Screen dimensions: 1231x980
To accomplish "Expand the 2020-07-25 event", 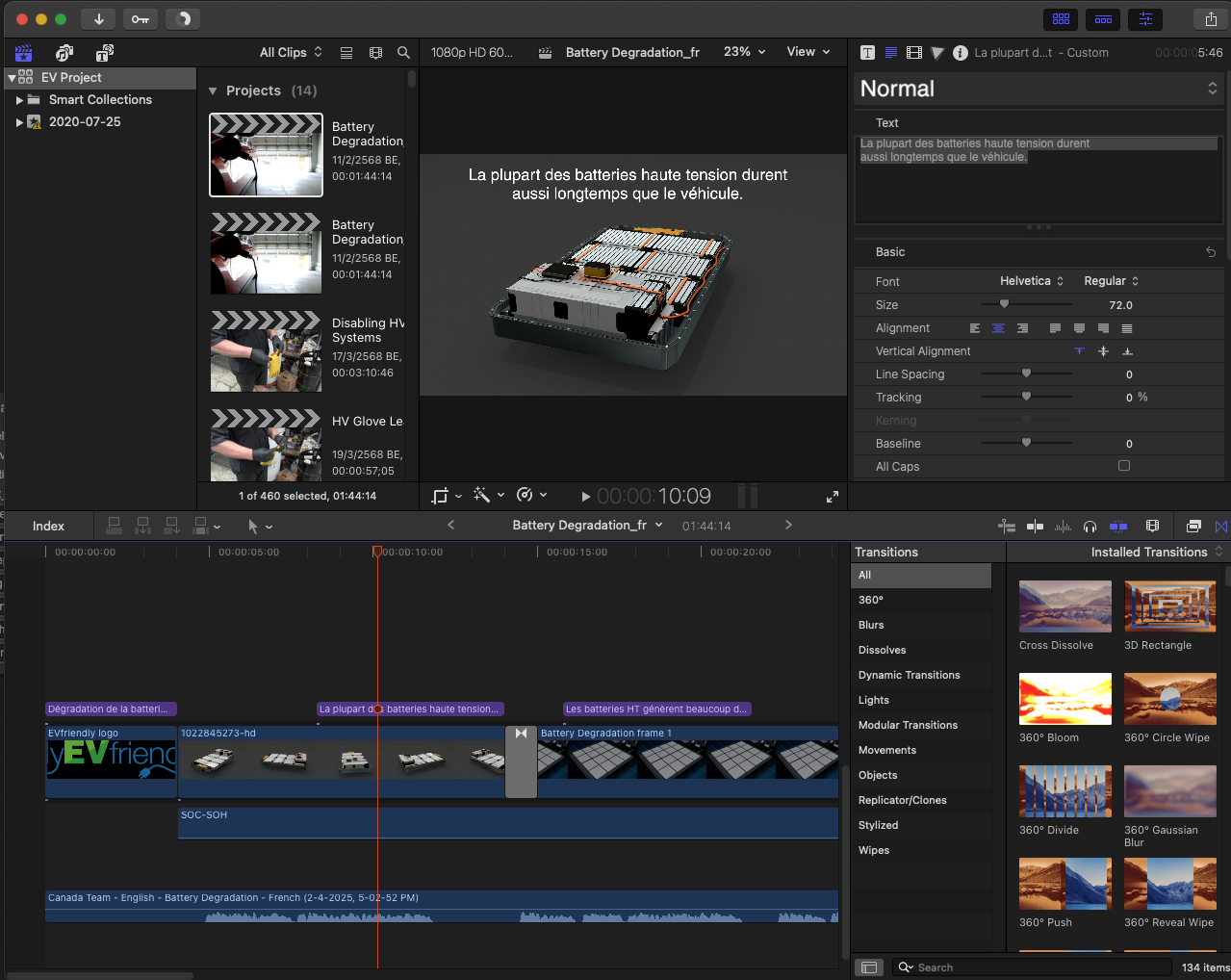I will tap(19, 122).
